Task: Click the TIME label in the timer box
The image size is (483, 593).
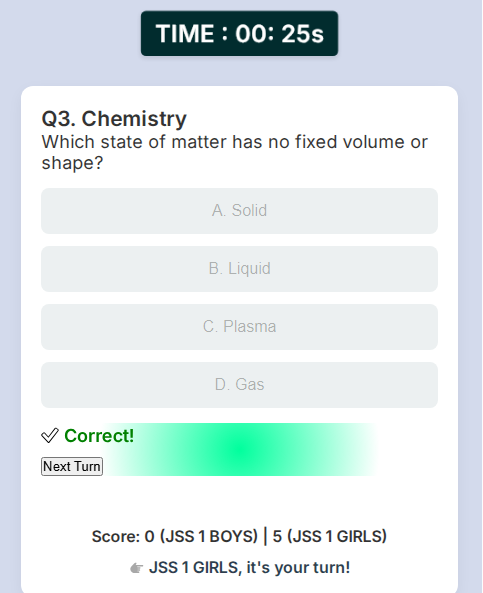Action: pyautogui.click(x=185, y=34)
